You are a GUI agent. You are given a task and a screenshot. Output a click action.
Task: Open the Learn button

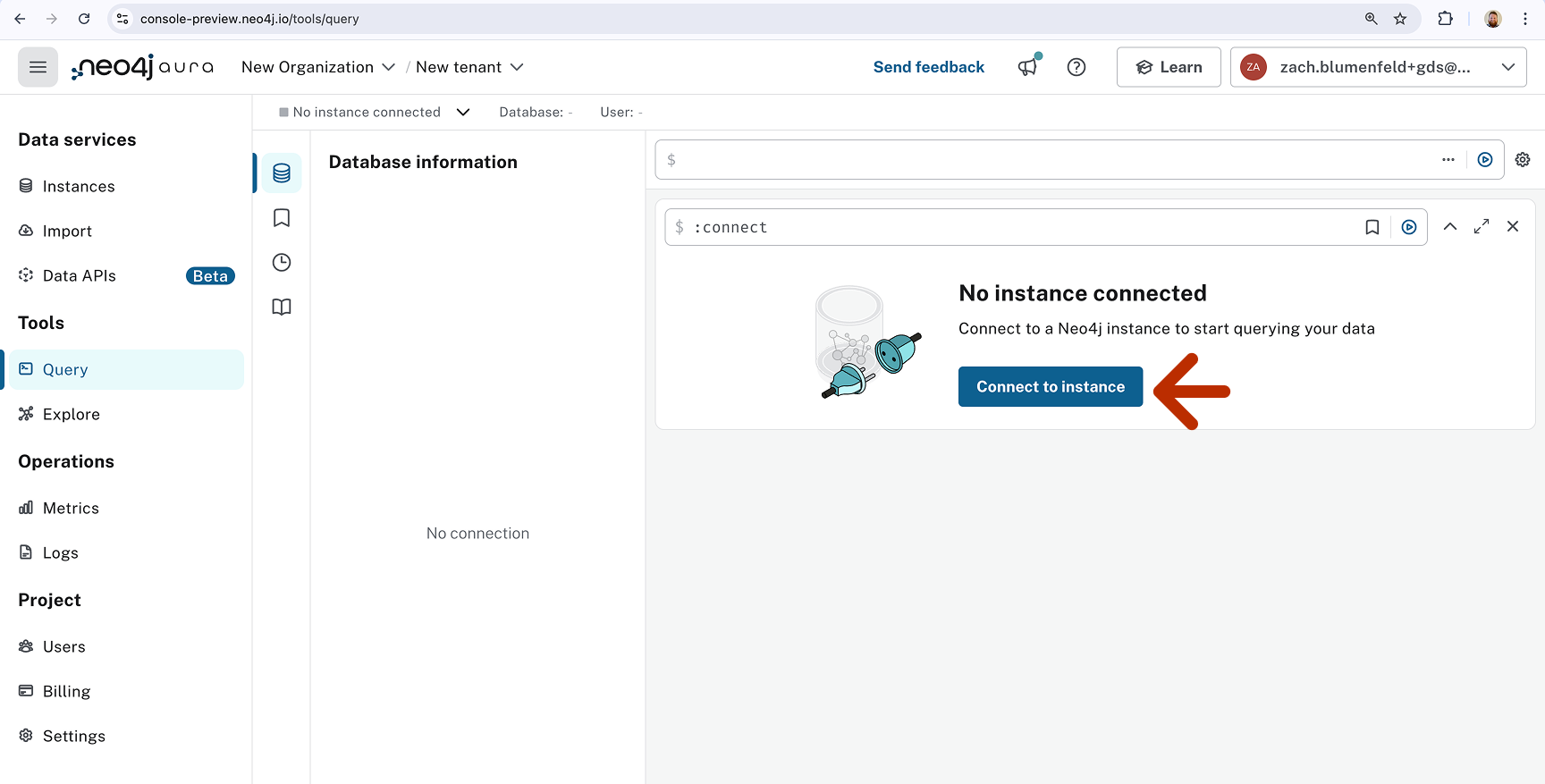[1169, 67]
